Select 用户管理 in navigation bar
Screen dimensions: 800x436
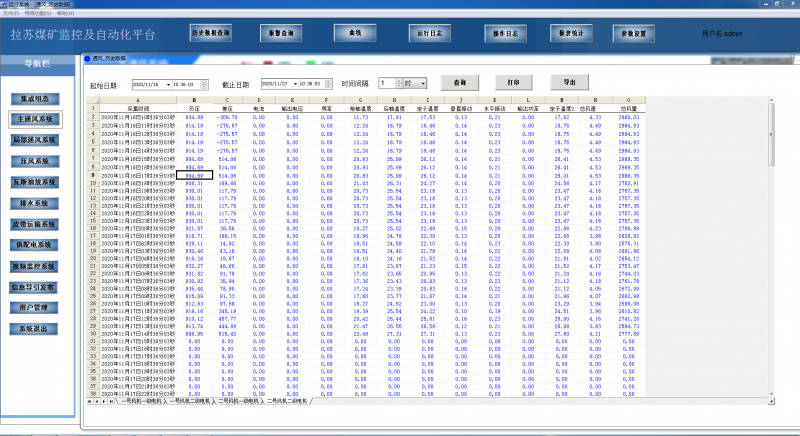pyautogui.click(x=34, y=307)
